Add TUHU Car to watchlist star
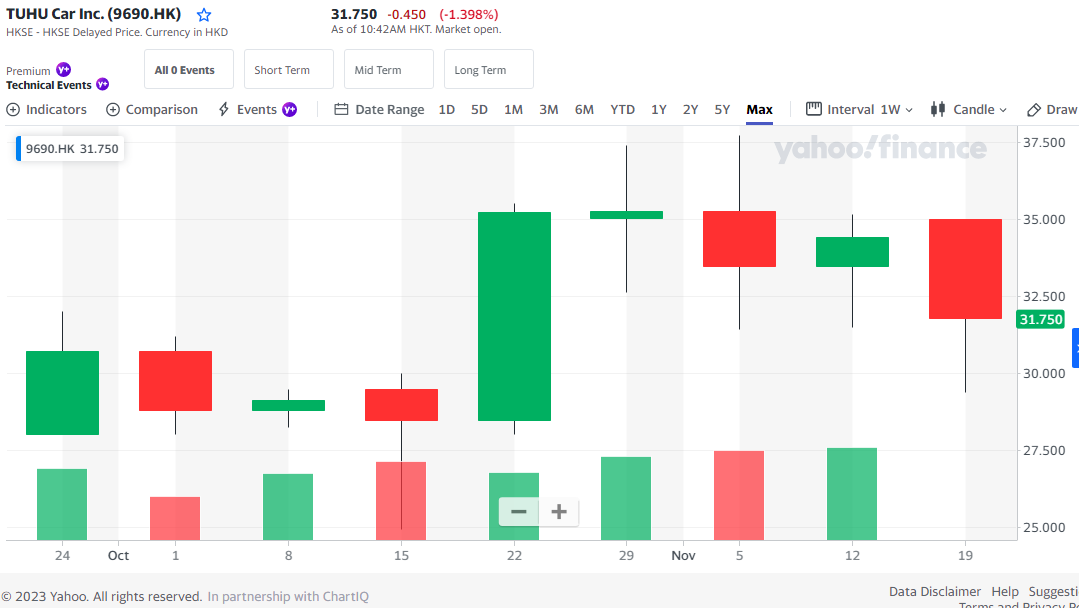The height and width of the screenshot is (608, 1079). [204, 15]
